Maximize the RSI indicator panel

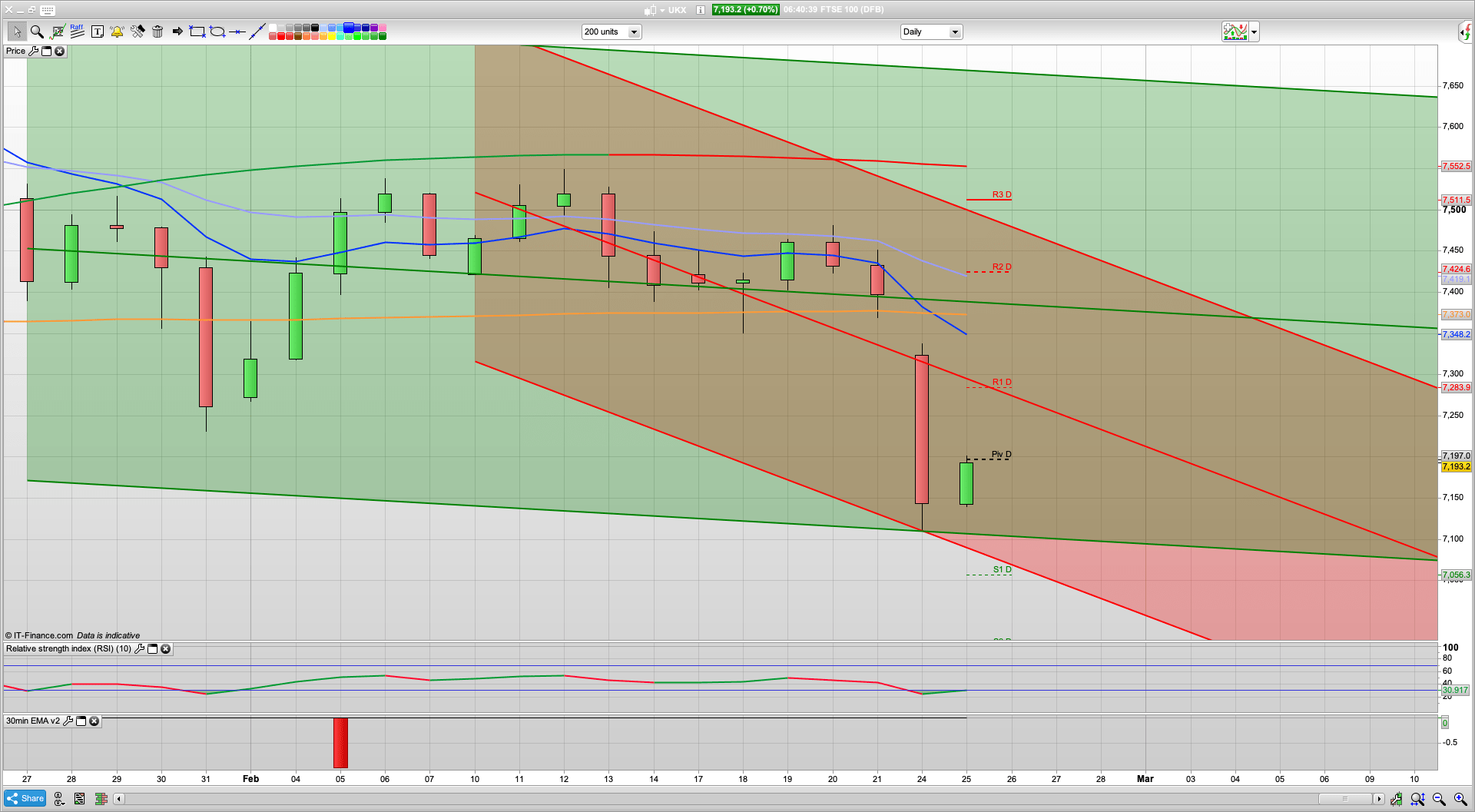152,649
